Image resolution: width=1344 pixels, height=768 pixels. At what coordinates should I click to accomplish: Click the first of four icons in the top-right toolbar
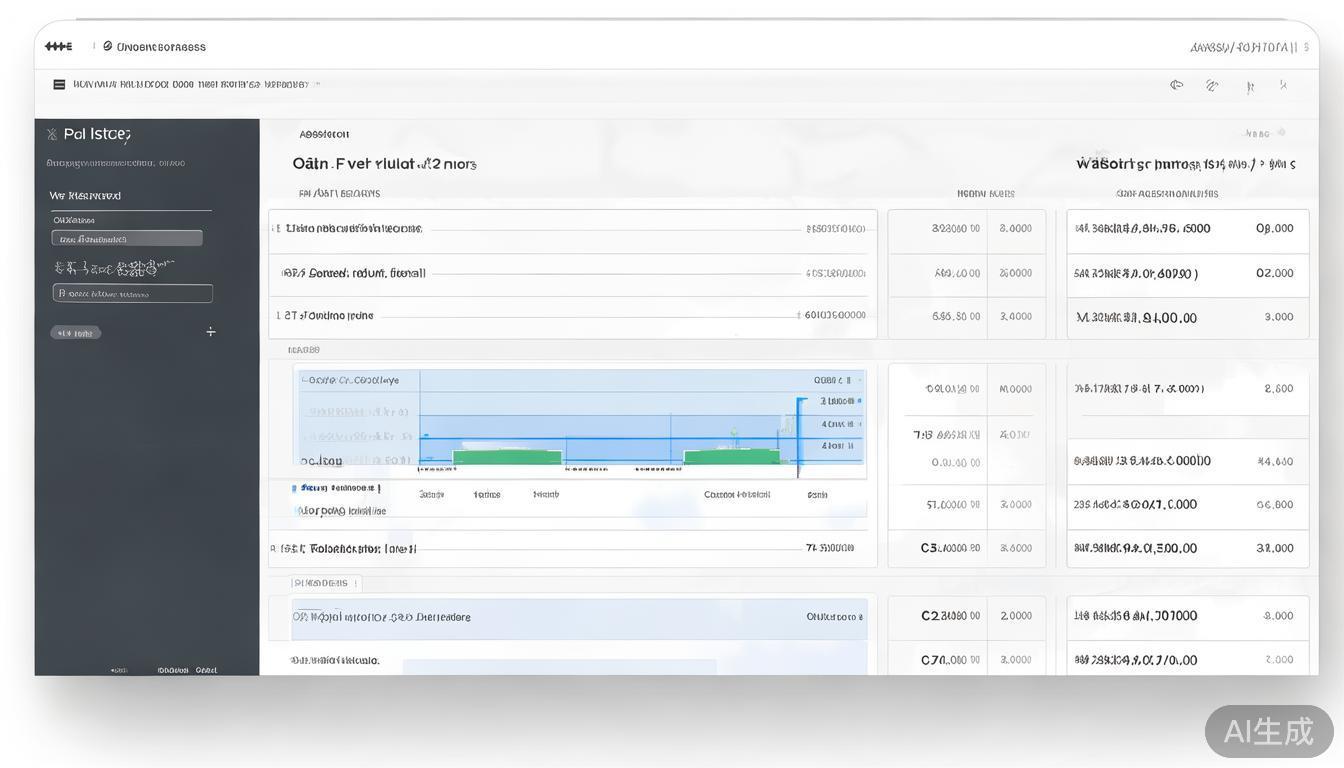(x=1177, y=85)
